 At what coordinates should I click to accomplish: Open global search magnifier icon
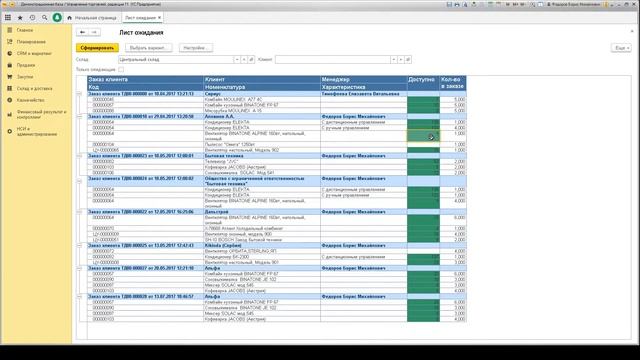[x=44, y=18]
